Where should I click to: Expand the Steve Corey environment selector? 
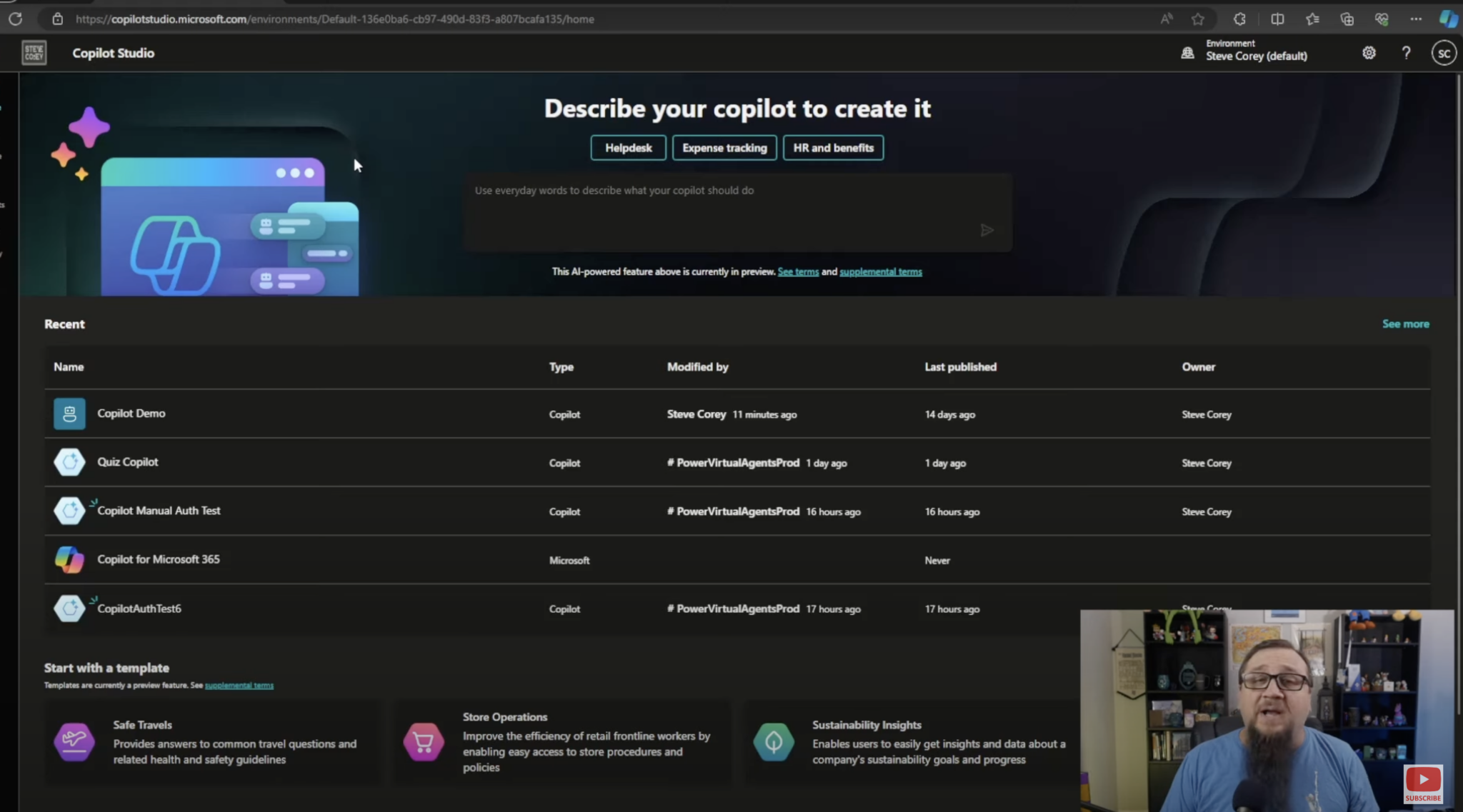[1256, 56]
